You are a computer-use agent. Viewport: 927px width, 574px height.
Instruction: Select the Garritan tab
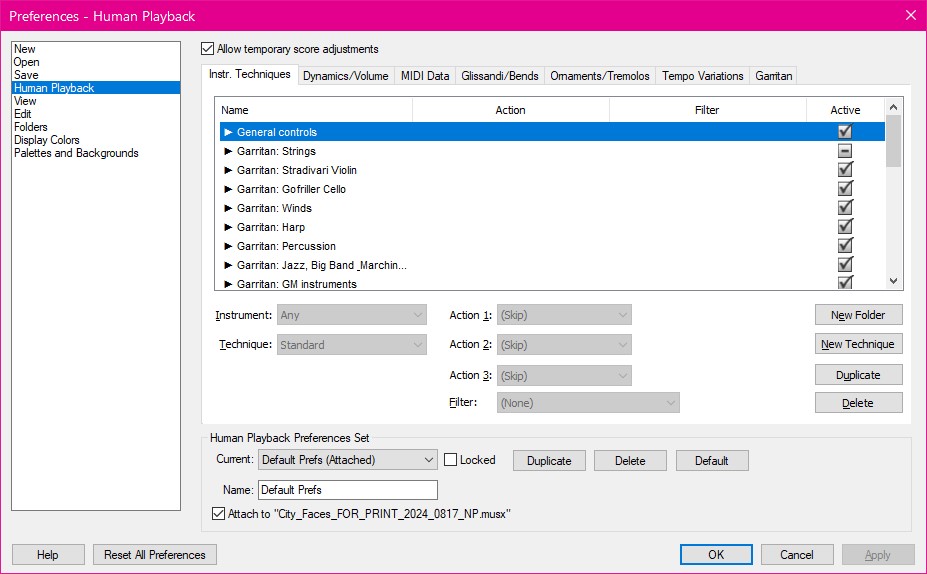point(773,76)
